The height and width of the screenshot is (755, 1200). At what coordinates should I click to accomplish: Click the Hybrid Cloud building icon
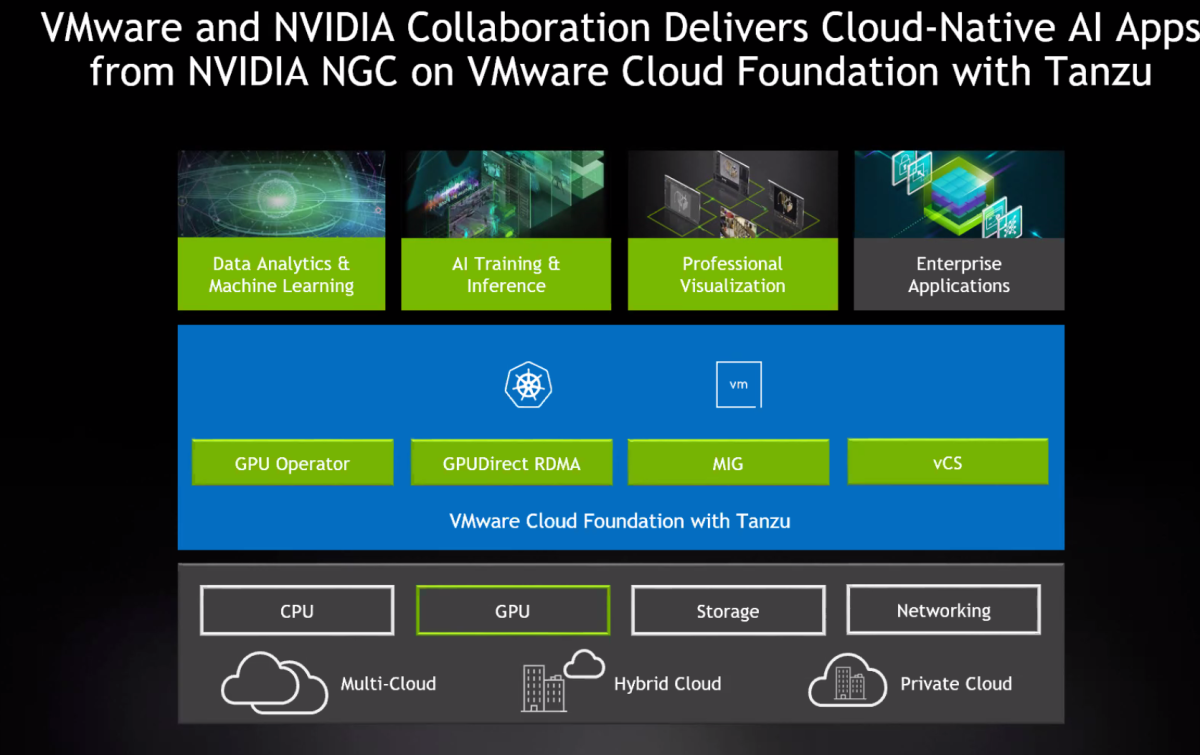click(562, 680)
